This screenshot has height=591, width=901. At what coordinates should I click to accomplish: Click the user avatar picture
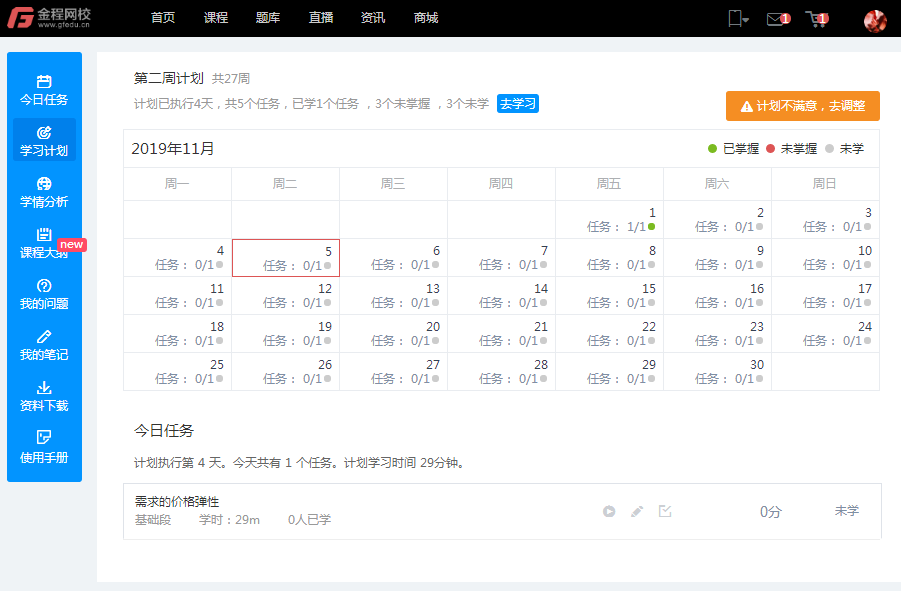[875, 20]
